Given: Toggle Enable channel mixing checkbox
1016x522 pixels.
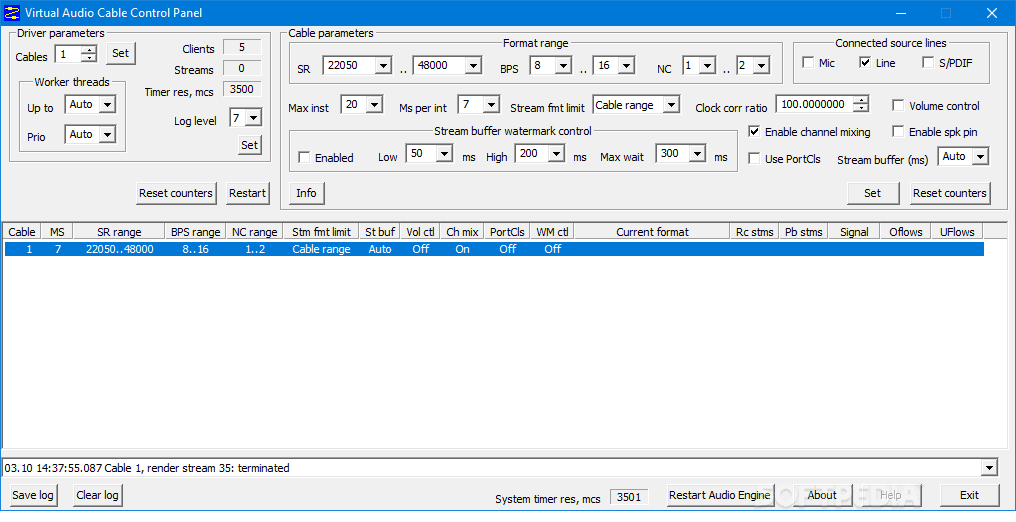Looking at the screenshot, I should point(754,131).
